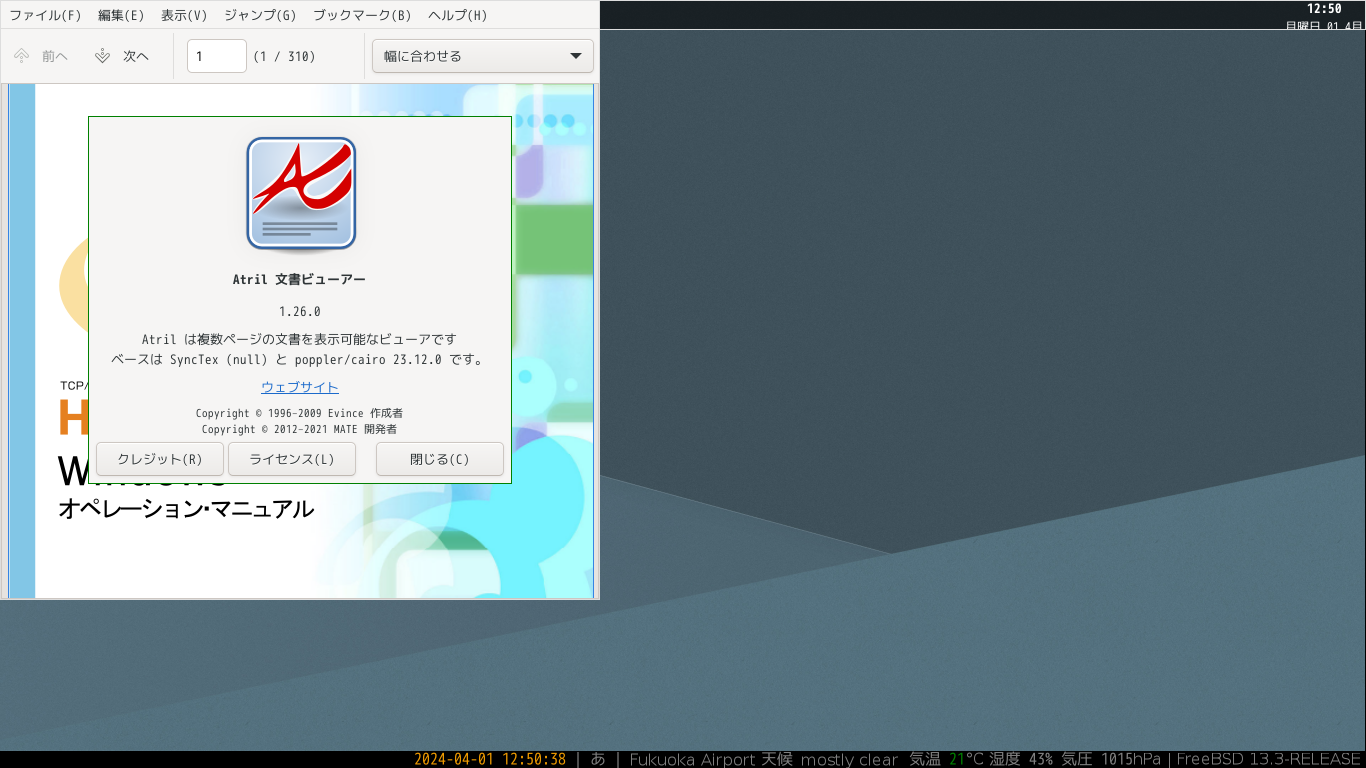Viewport: 1366px width, 768px height.
Task: Expand the 幅に合わせる zoom dropdown
Action: pyautogui.click(x=483, y=56)
